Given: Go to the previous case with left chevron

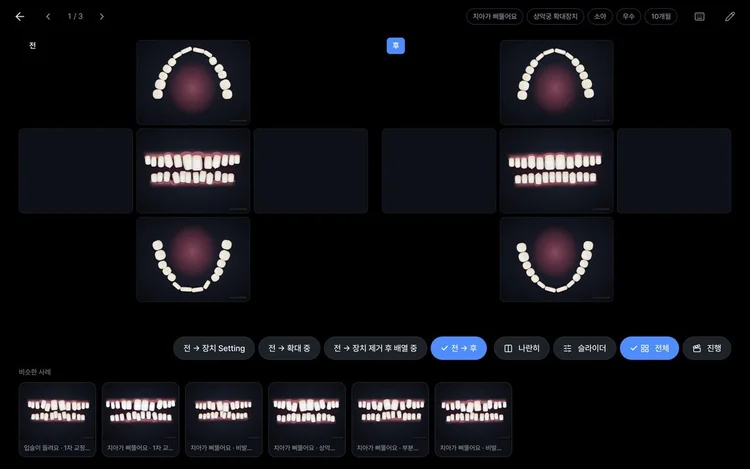Looking at the screenshot, I should pos(48,17).
